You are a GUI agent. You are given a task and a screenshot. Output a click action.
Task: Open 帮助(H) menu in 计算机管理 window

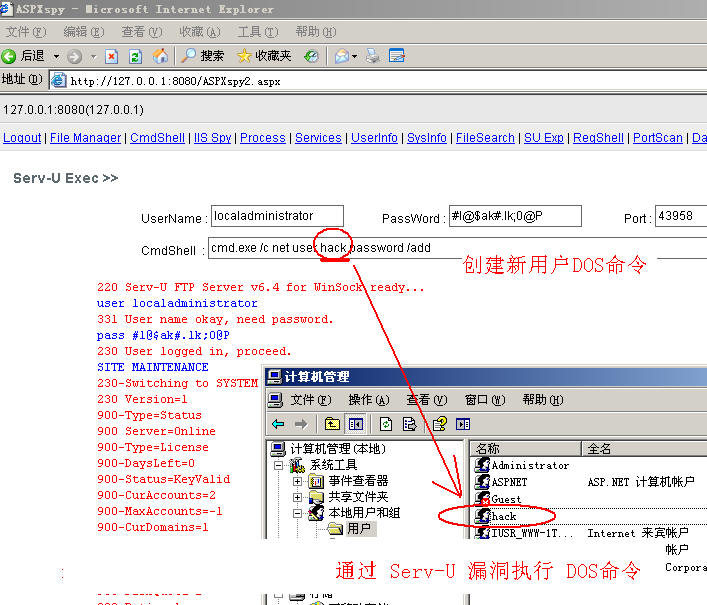coord(543,400)
